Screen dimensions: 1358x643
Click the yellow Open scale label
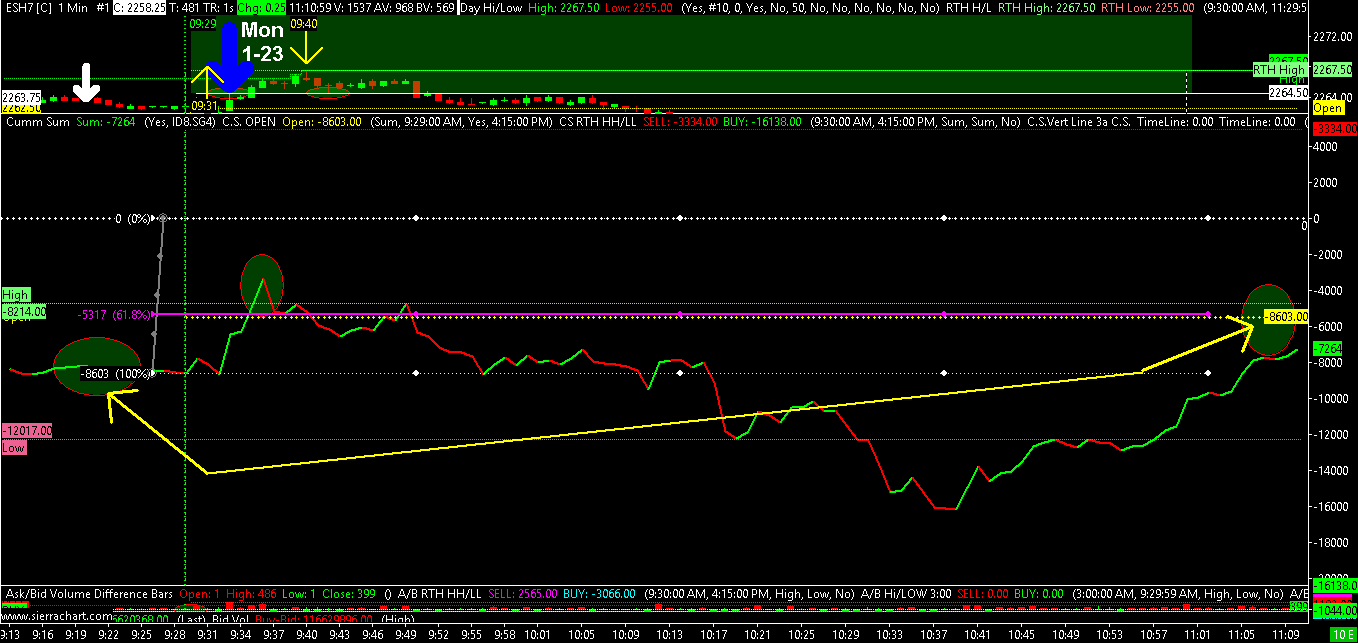1328,108
